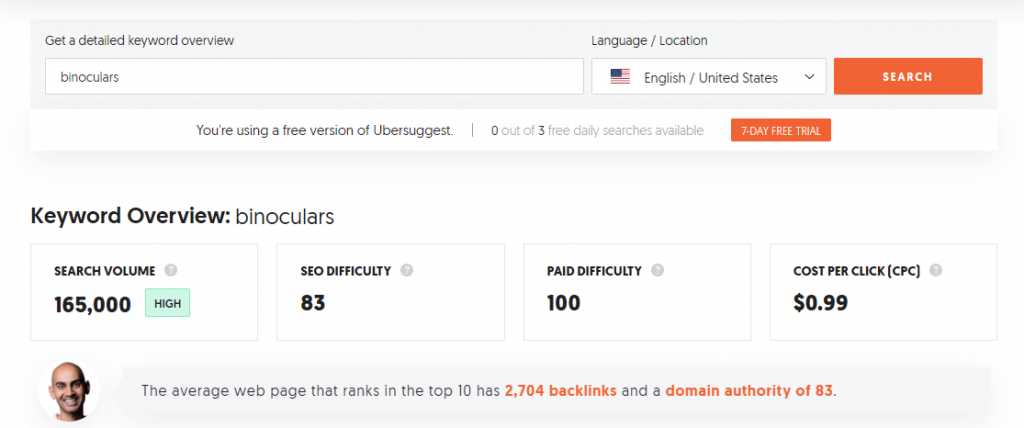Select the SEO Difficulty 83 card
Screen dimensions: 1024x428
pyautogui.click(x=391, y=292)
